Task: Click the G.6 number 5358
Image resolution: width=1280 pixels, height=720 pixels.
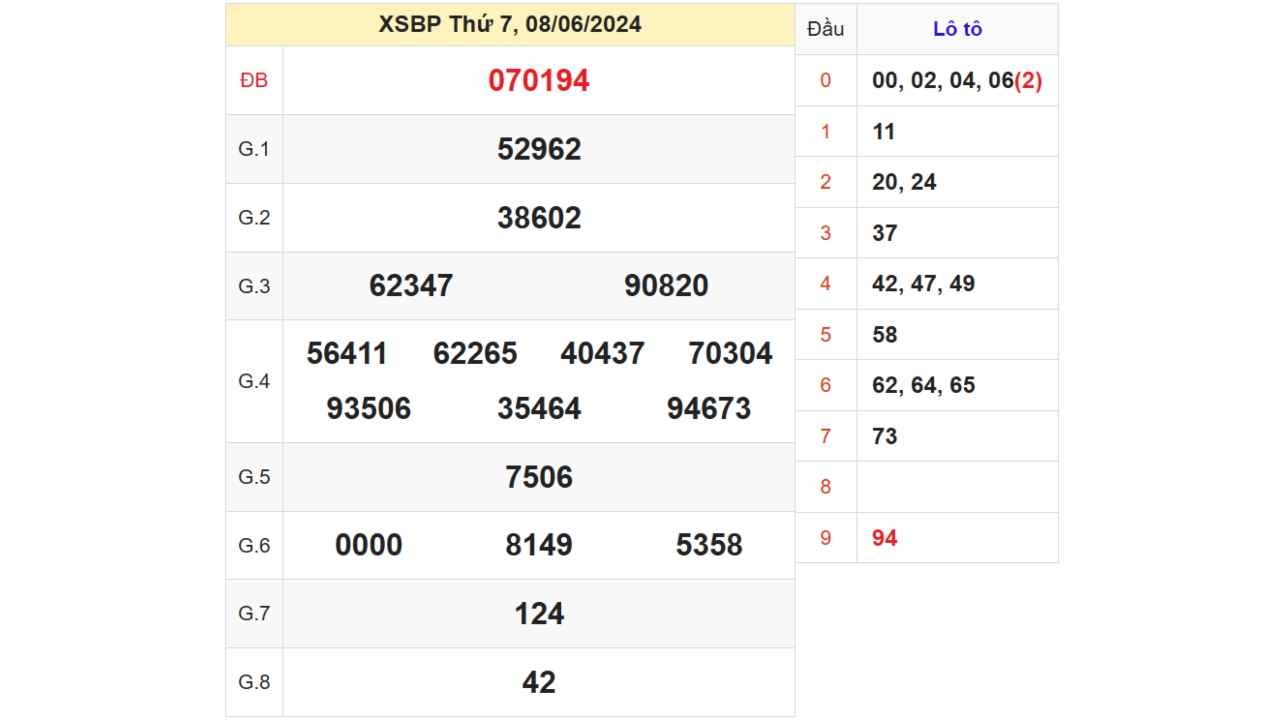Action: coord(709,545)
